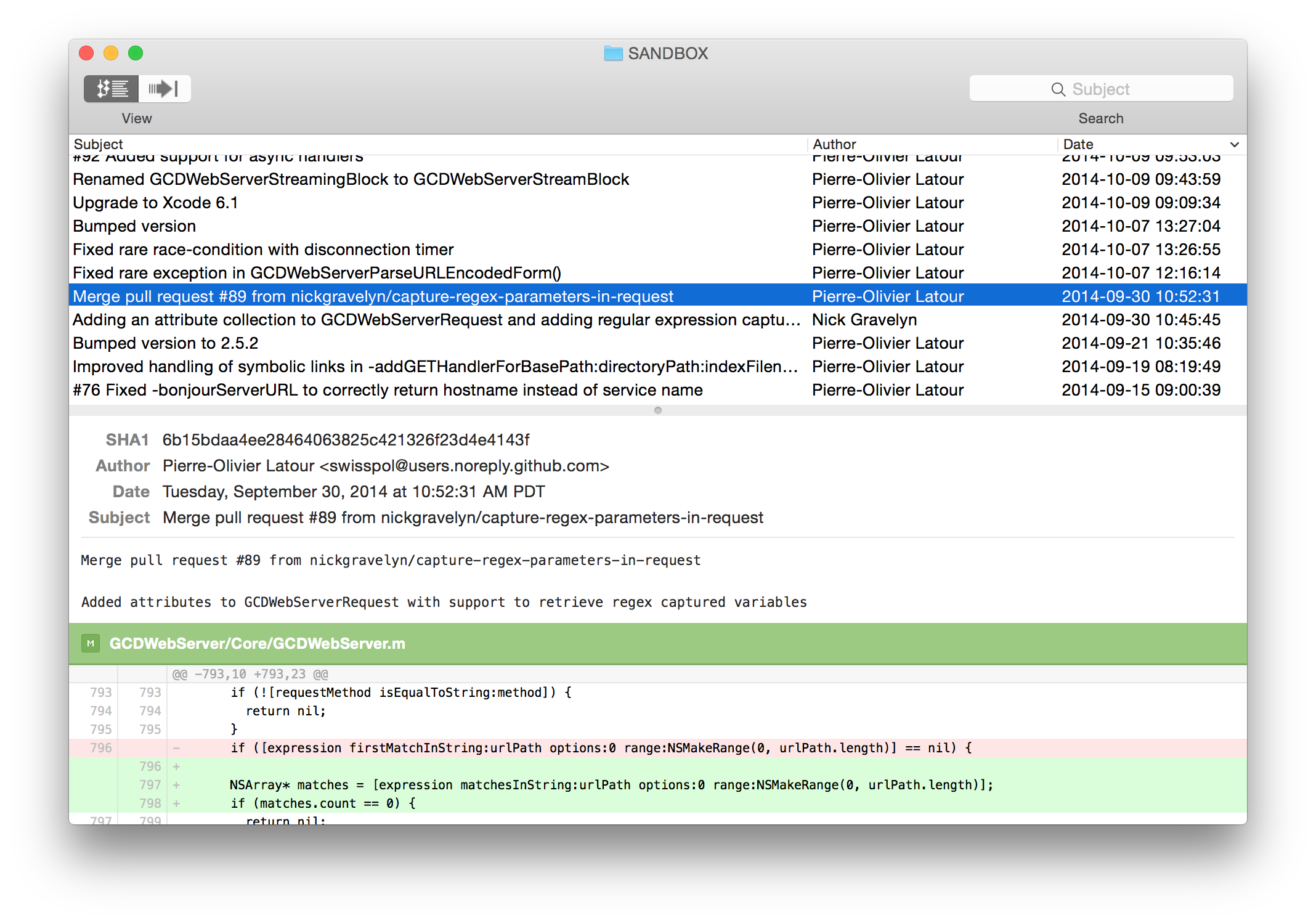Viewport: 1316px width, 923px height.
Task: Click the magnifying glass search icon
Action: pos(1058,89)
